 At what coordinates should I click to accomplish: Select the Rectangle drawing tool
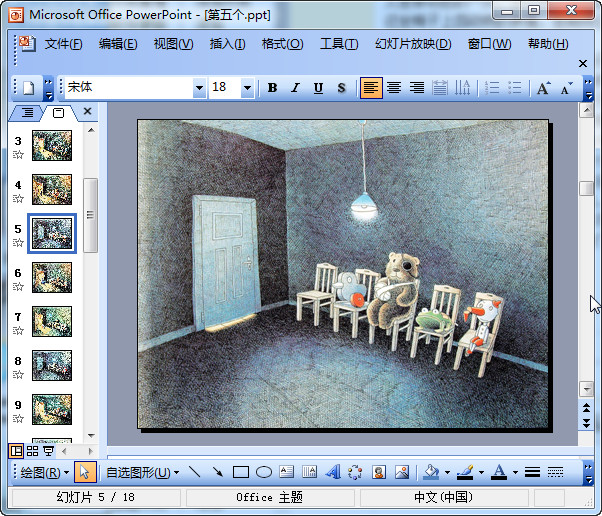click(241, 472)
